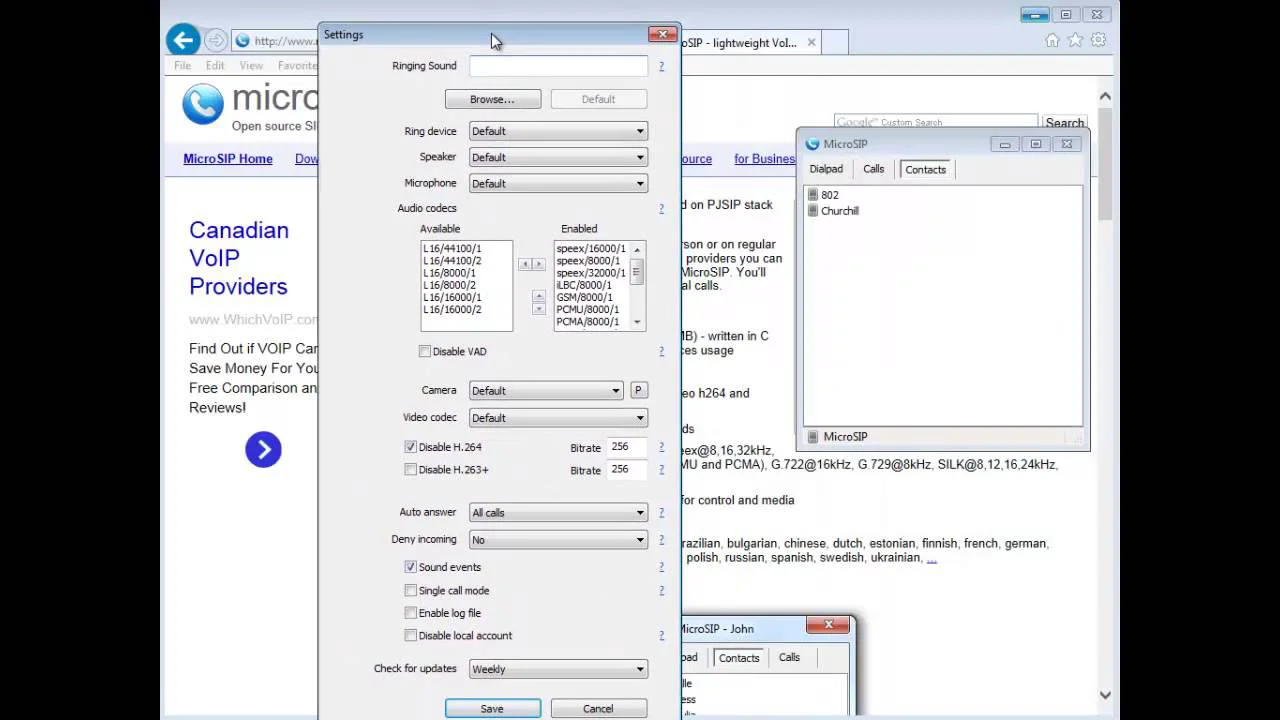Click the Camera preview P button
The image size is (1280, 720).
coord(638,391)
